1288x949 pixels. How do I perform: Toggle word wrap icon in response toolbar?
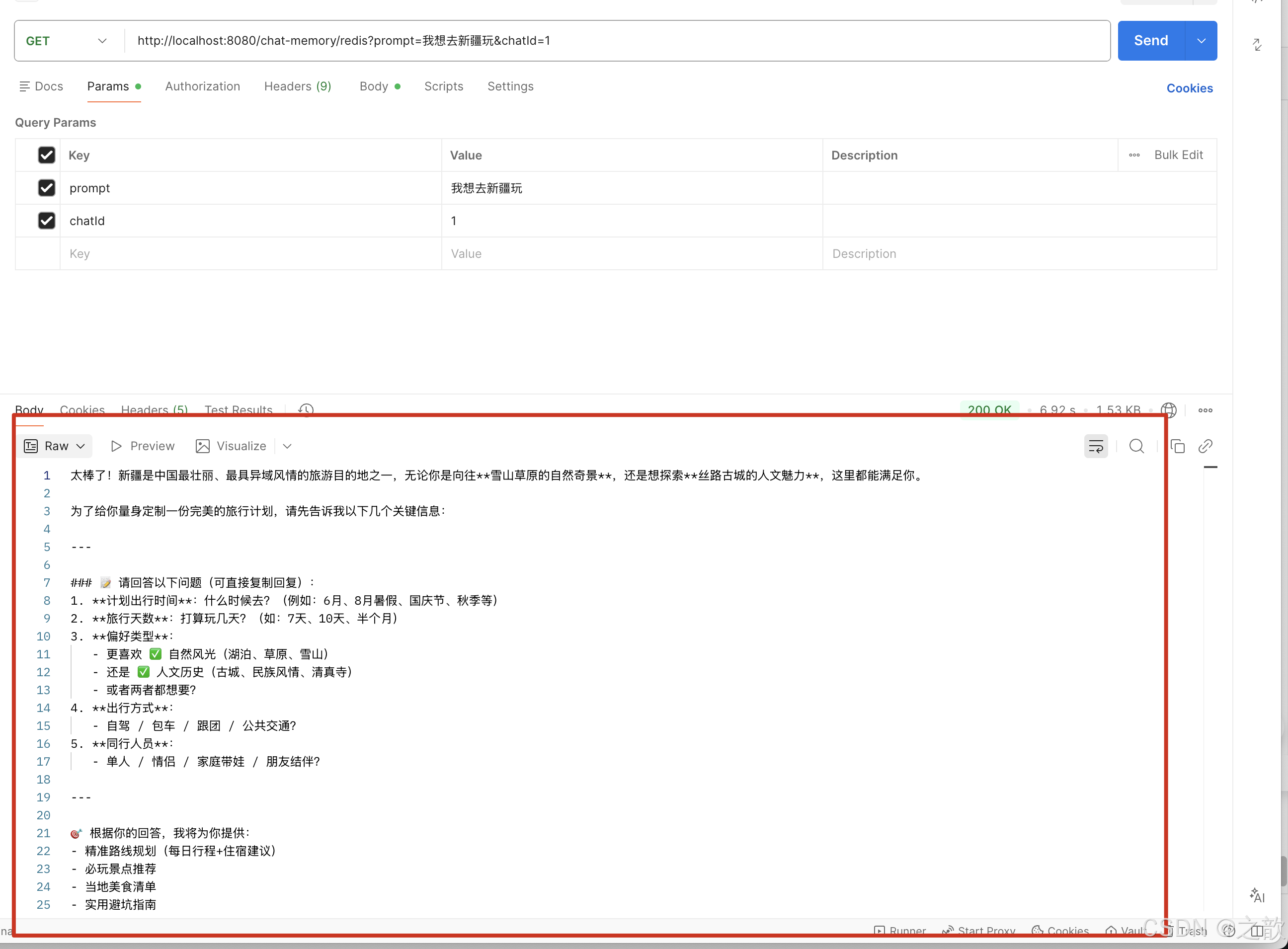pyautogui.click(x=1096, y=446)
